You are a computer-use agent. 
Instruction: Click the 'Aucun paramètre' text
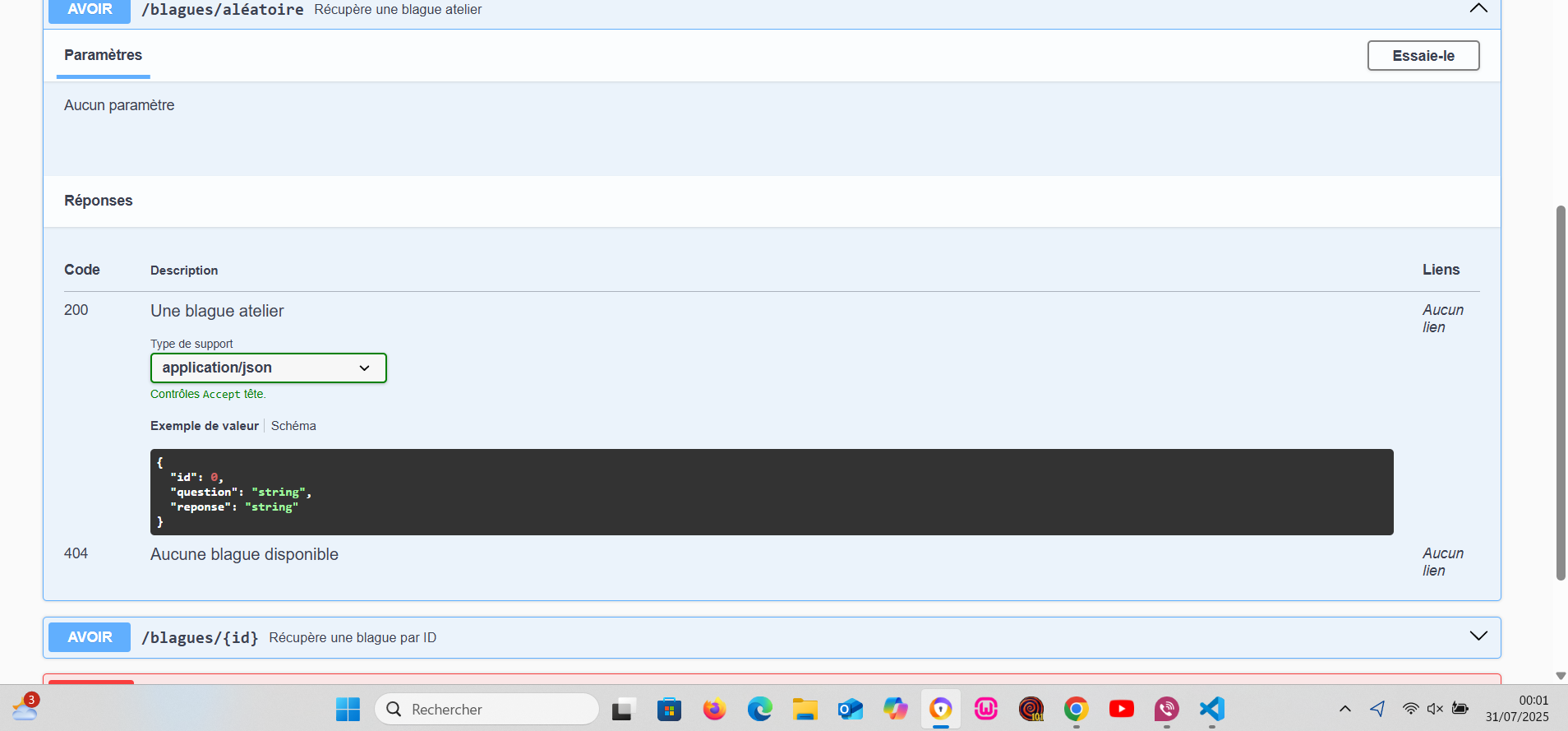pos(119,105)
